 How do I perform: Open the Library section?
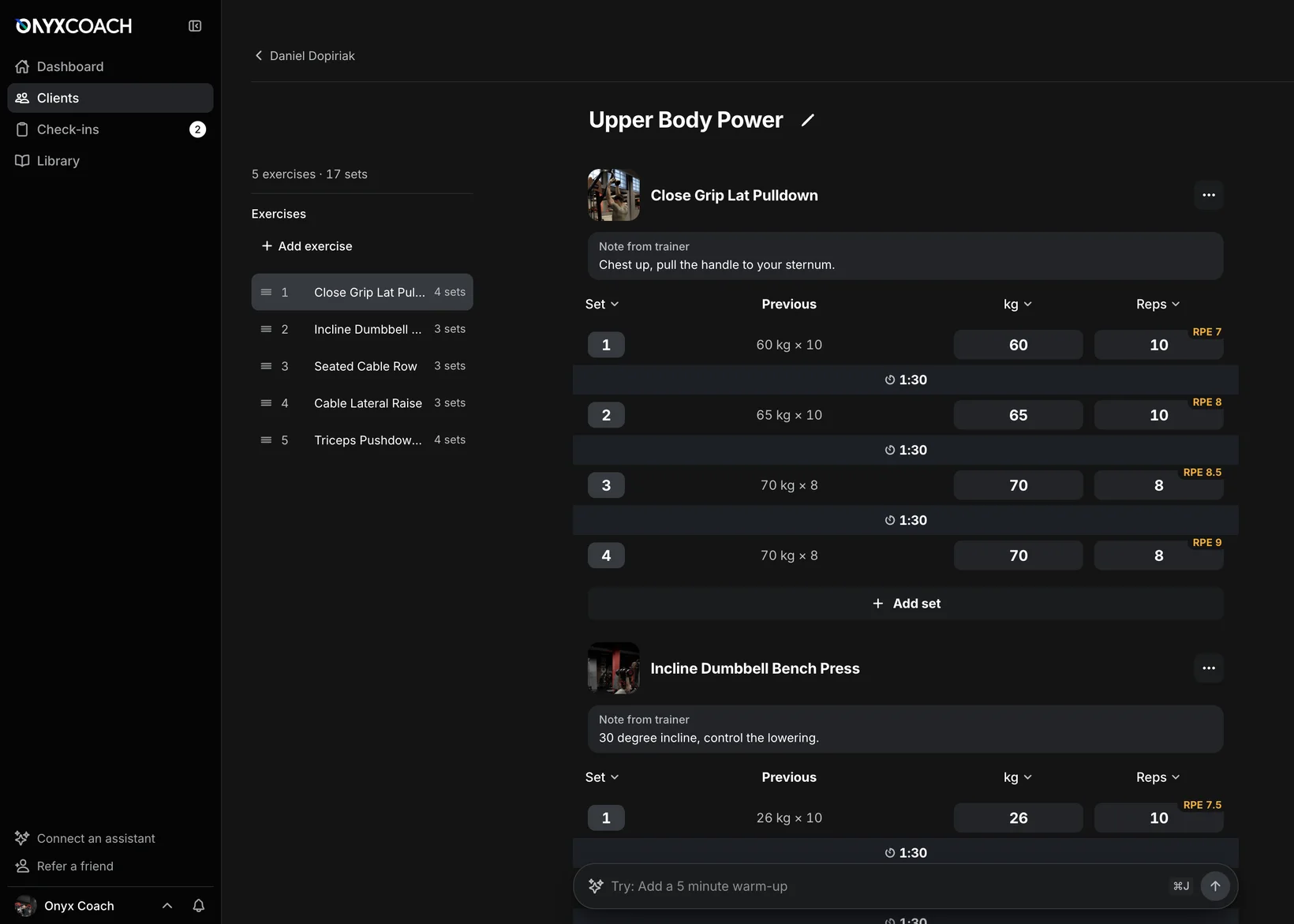110,161
